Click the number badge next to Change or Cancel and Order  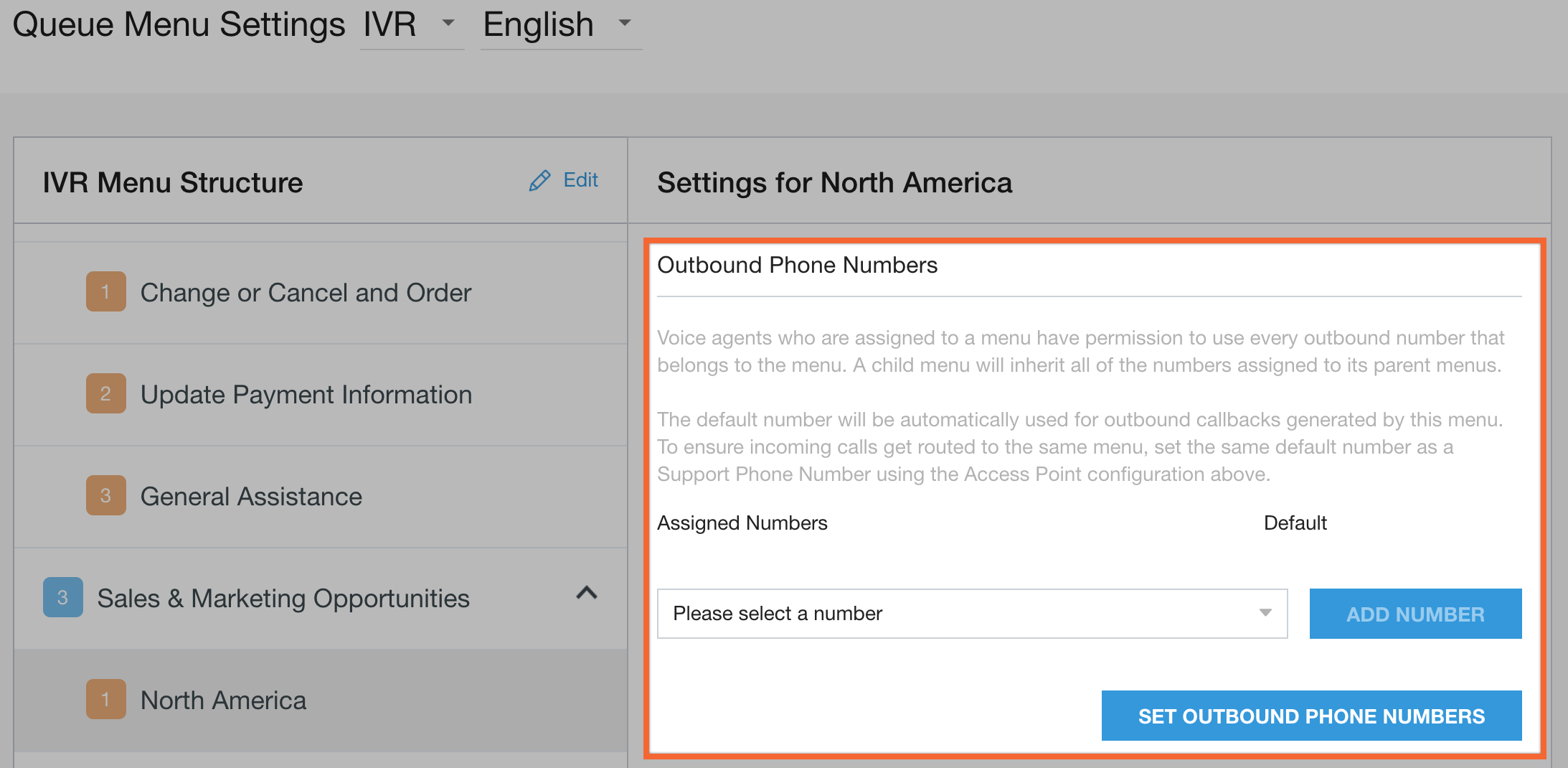pyautogui.click(x=105, y=292)
